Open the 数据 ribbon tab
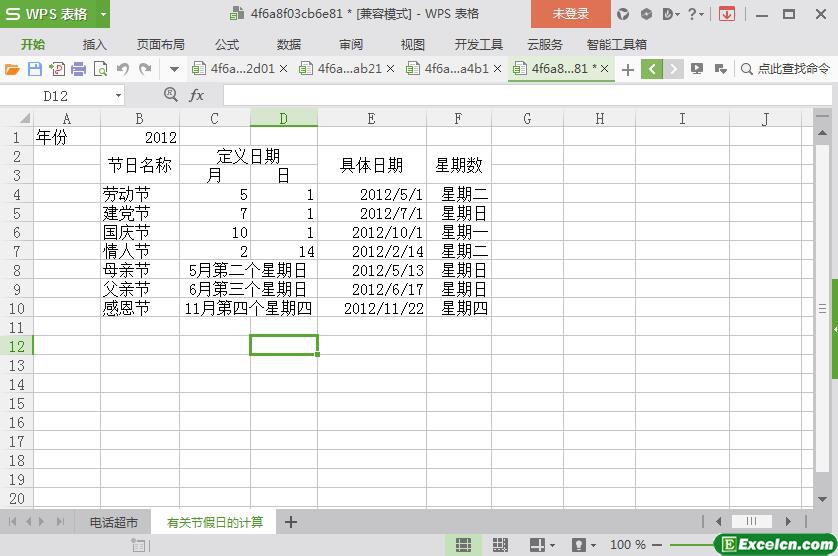This screenshot has height=556, width=838. [x=289, y=44]
